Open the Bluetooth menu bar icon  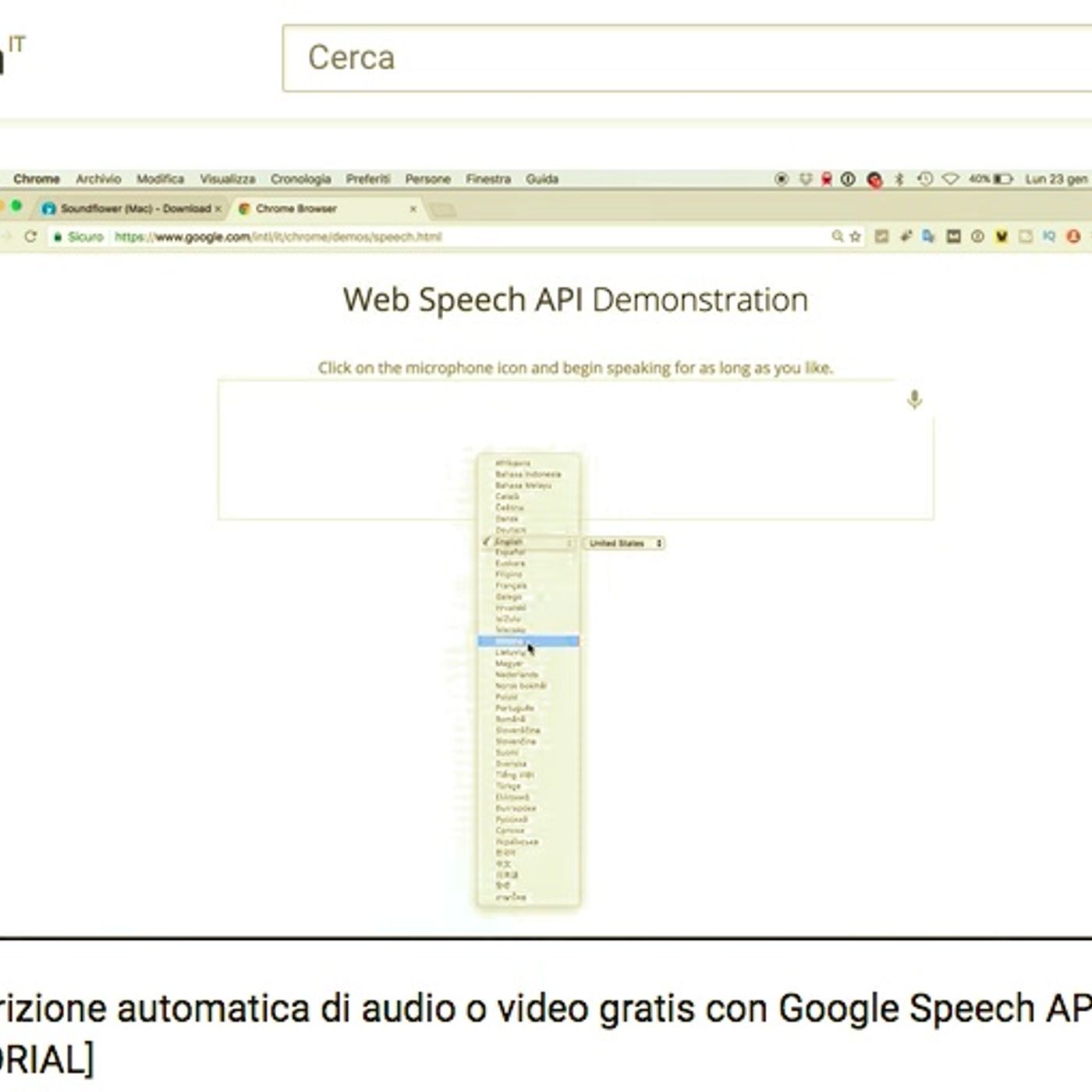(x=899, y=179)
